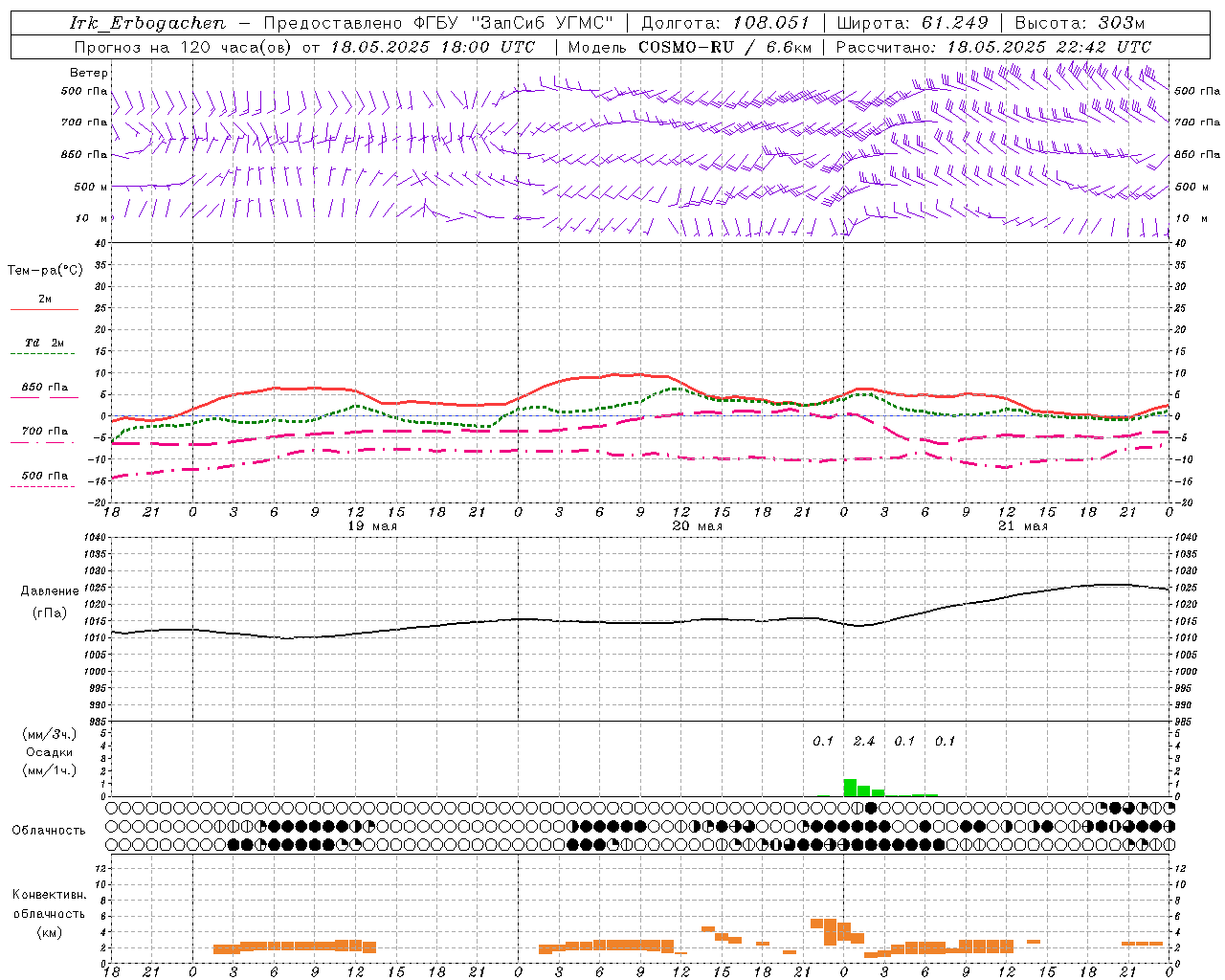The width and height of the screenshot is (1225, 980).
Task: Click the "2.4" precipitation amount value
Action: click(864, 741)
